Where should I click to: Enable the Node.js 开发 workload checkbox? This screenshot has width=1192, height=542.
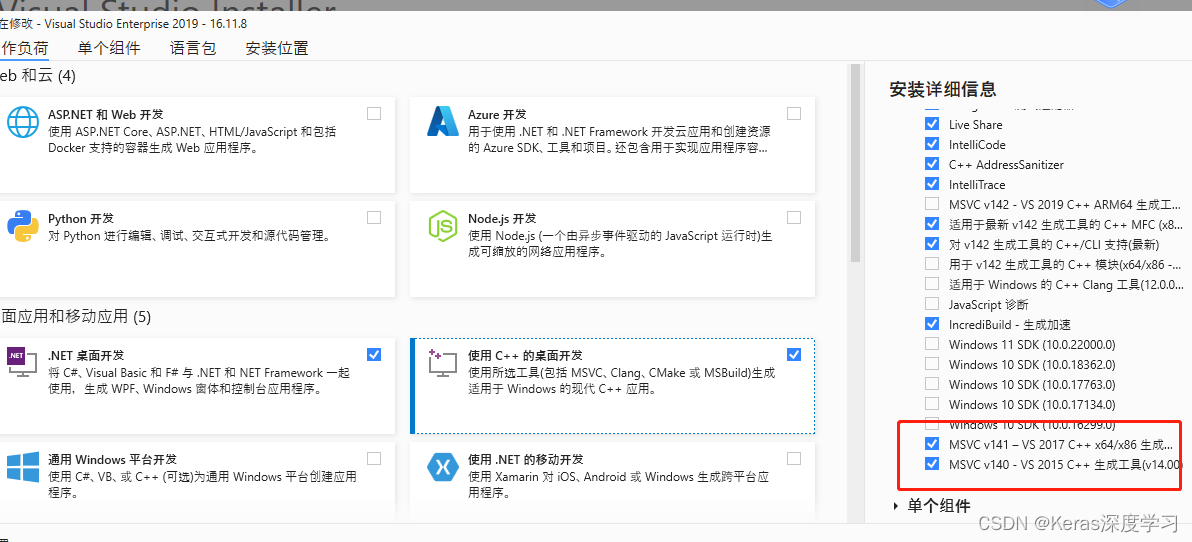(794, 217)
